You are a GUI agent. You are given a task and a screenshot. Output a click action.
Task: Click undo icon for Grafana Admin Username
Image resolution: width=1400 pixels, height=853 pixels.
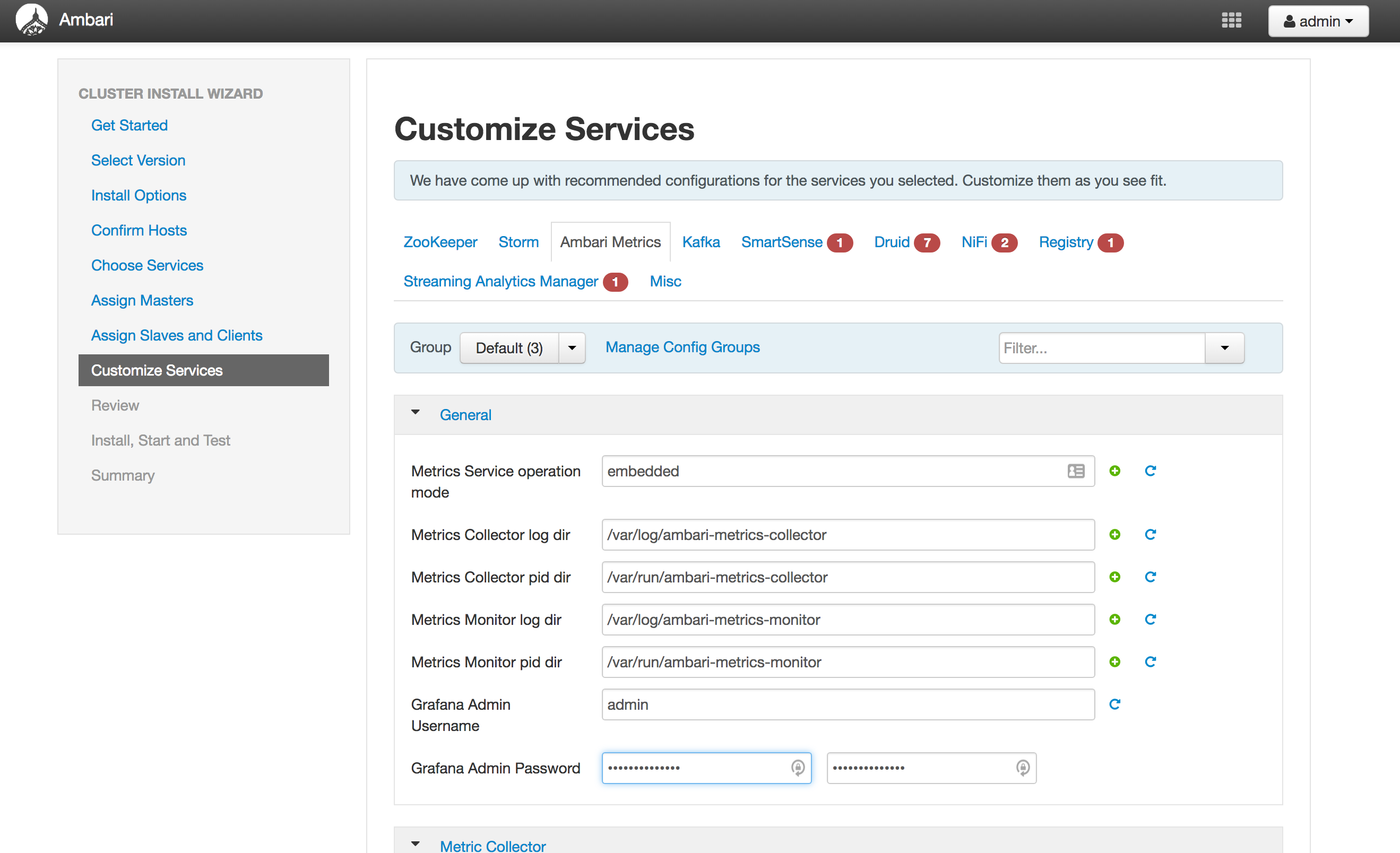1114,704
